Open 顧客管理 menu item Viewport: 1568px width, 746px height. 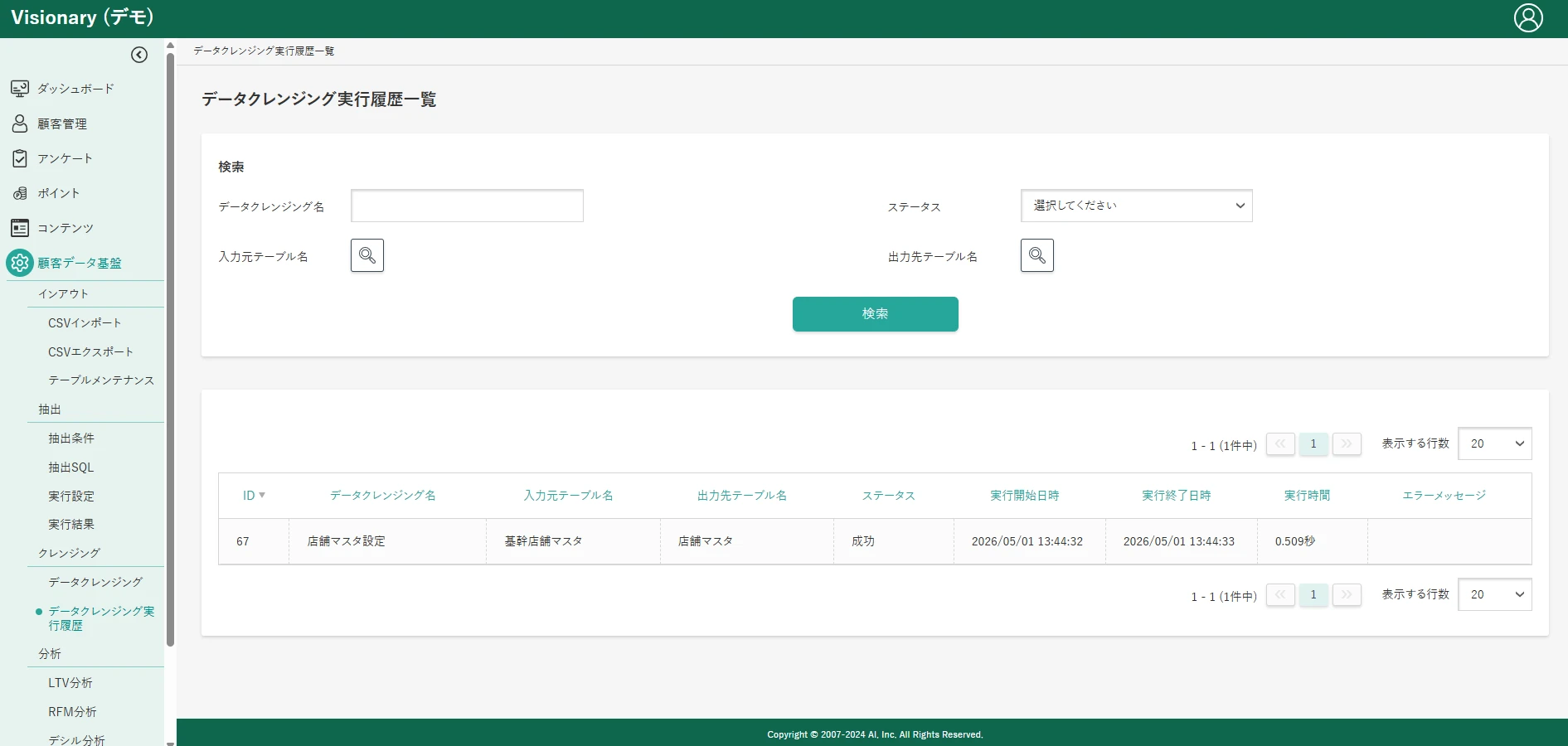tap(62, 124)
